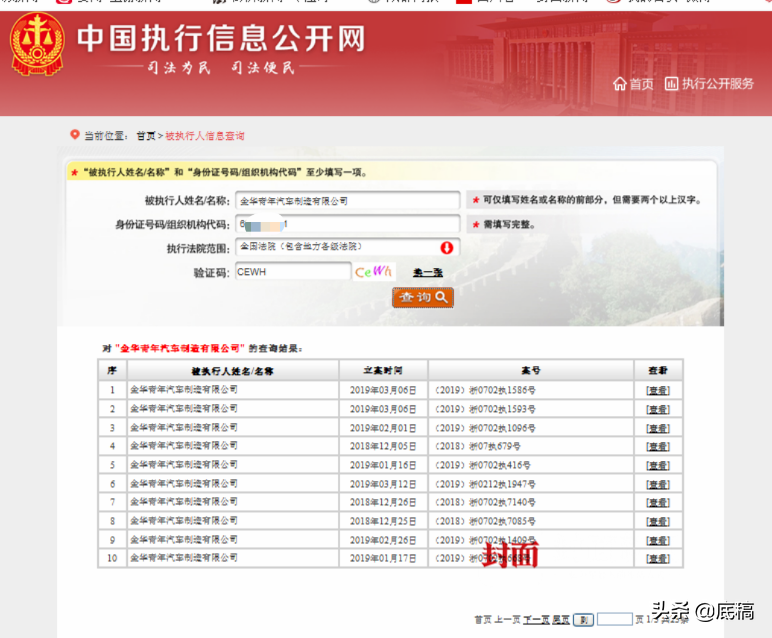View case (2019)浙0702执1096号
Image resolution: width=772 pixels, height=638 pixels.
(x=658, y=428)
